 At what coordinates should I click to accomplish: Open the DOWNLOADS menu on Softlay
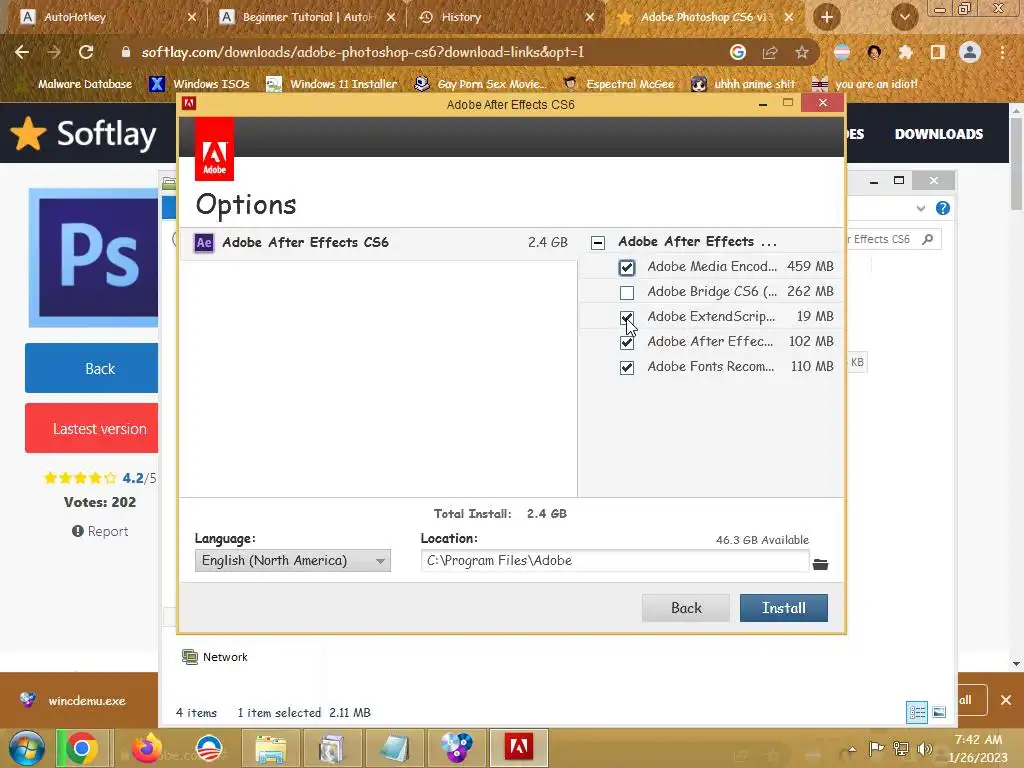[x=938, y=134]
